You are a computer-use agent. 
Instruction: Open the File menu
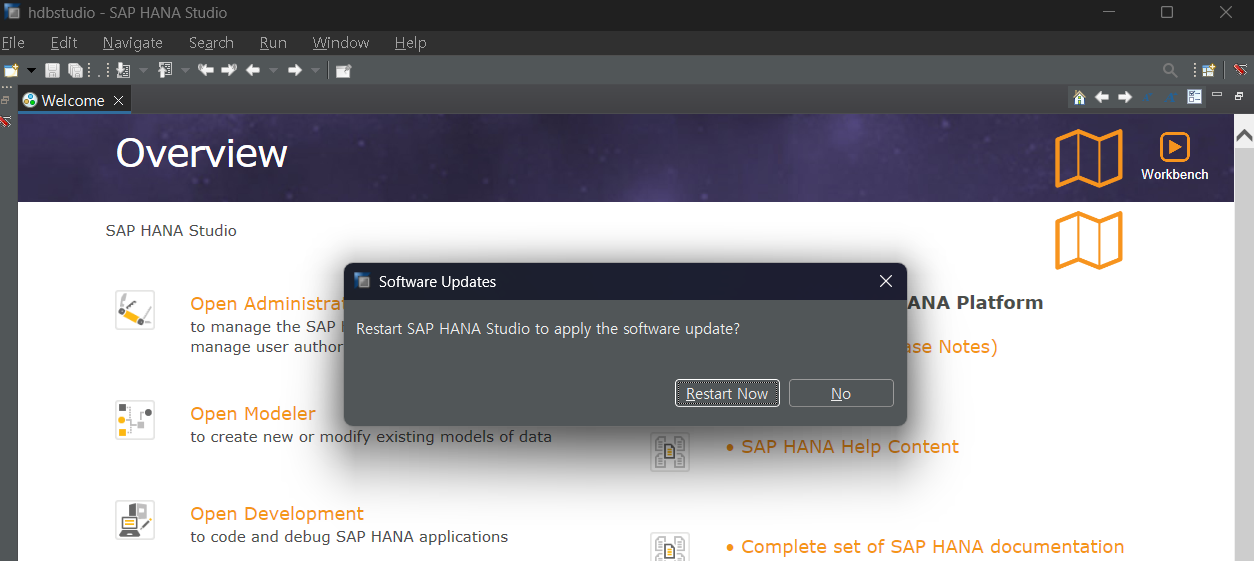point(12,43)
